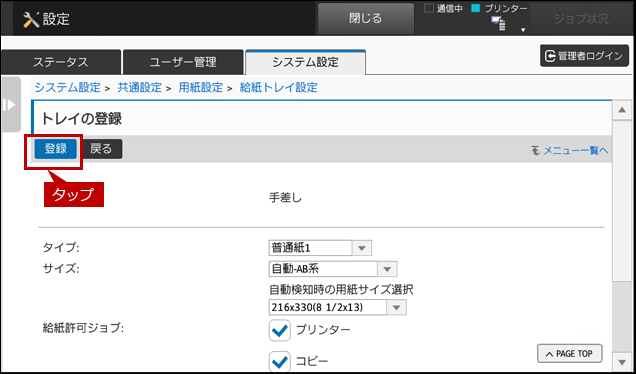The width and height of the screenshot is (636, 374).
Task: Click the サイズ: label
Action: tap(61, 269)
